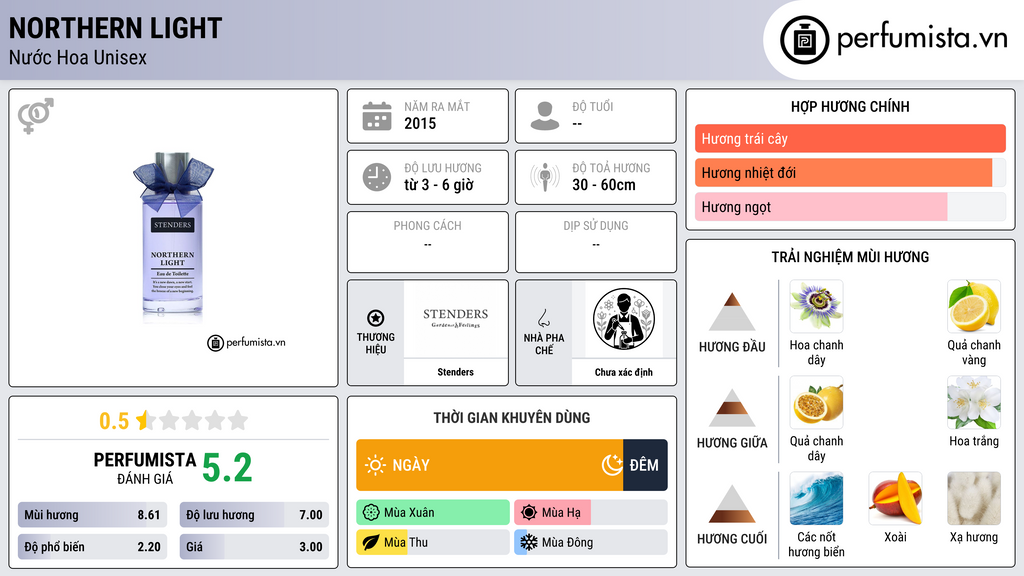
Task: Click the Mùi hương 8.61 score bar
Action: (92, 515)
